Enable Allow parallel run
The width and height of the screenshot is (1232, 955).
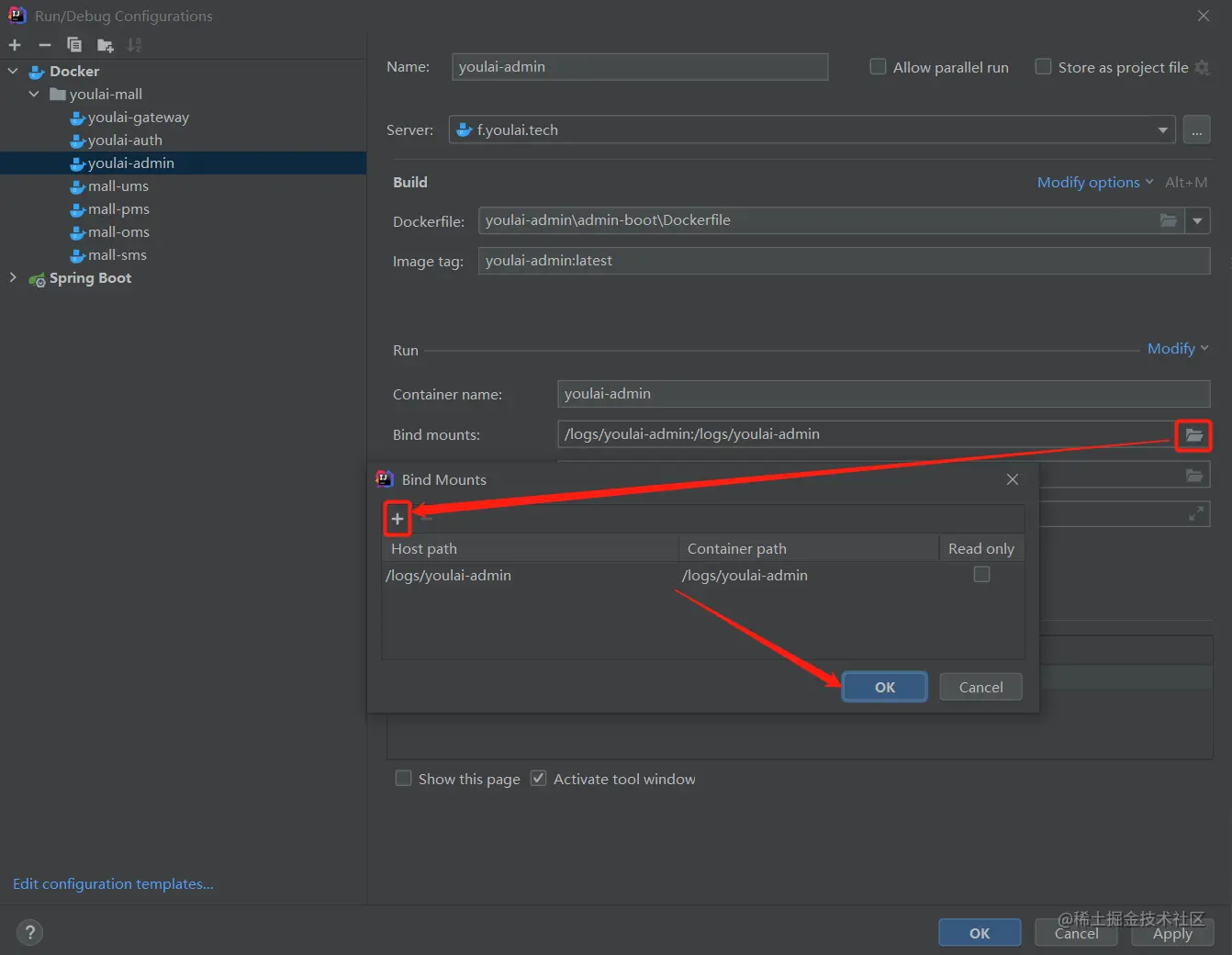(878, 67)
